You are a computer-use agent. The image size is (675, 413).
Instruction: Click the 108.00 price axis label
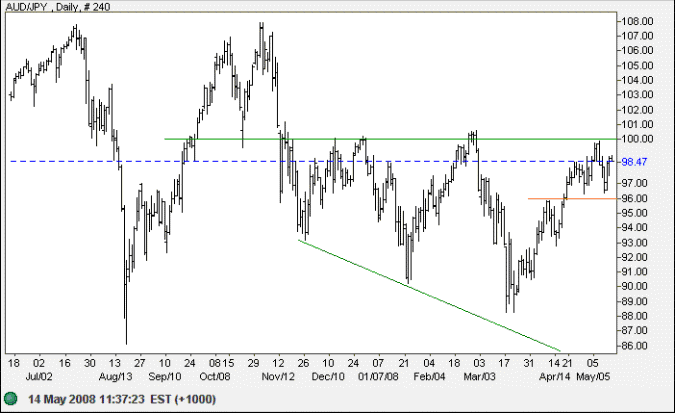tap(637, 21)
